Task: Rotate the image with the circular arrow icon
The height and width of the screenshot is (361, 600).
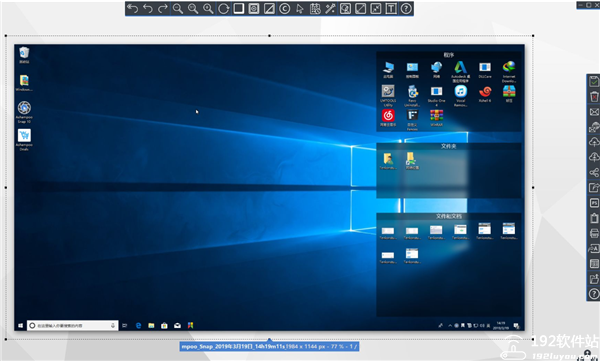Action: [223, 8]
